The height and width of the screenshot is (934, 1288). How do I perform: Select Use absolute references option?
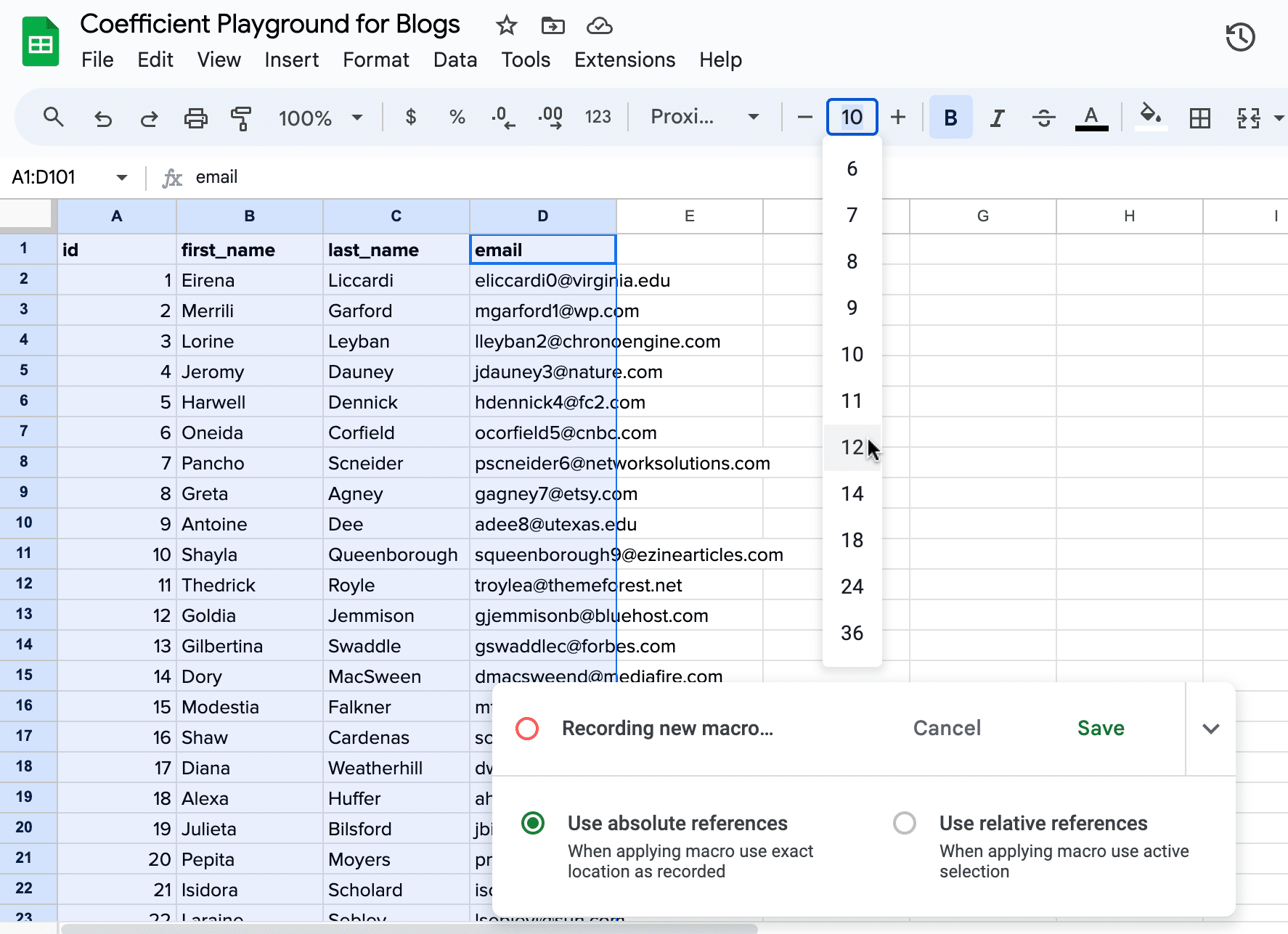(x=533, y=823)
